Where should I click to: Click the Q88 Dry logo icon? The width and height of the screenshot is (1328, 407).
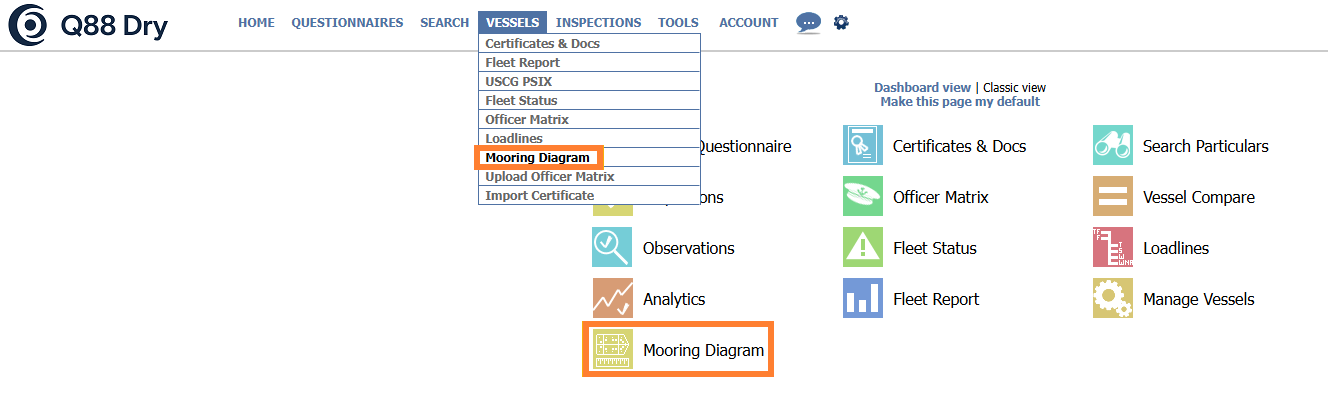(x=28, y=25)
